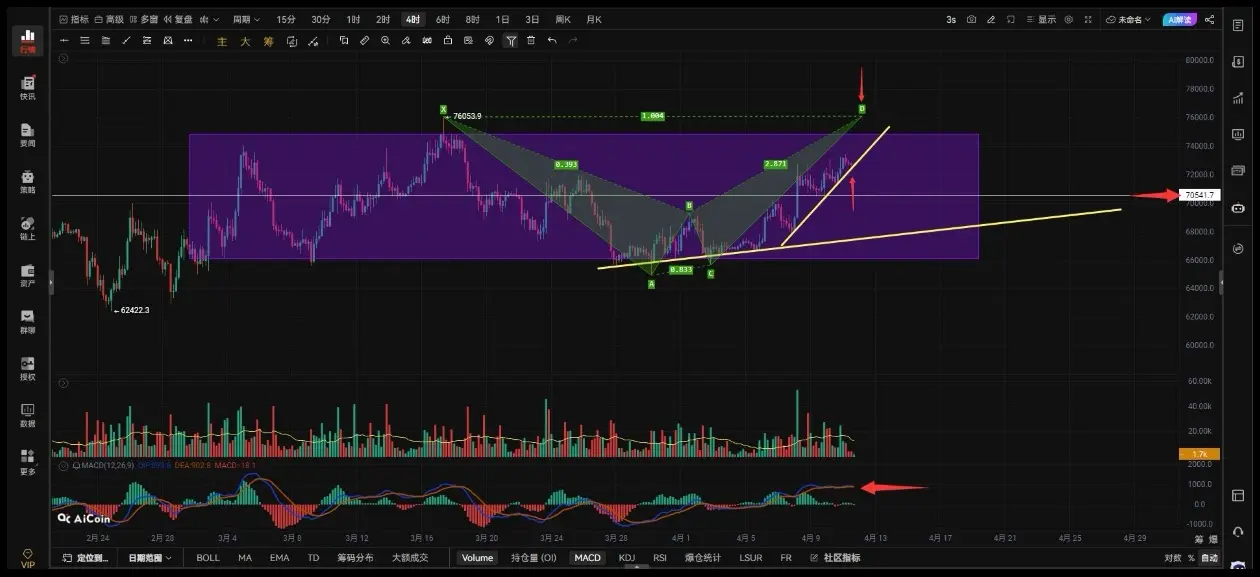Toggle 持仓量 (OI) indicator
Screen dimensions: 1260x577
[x=533, y=557]
